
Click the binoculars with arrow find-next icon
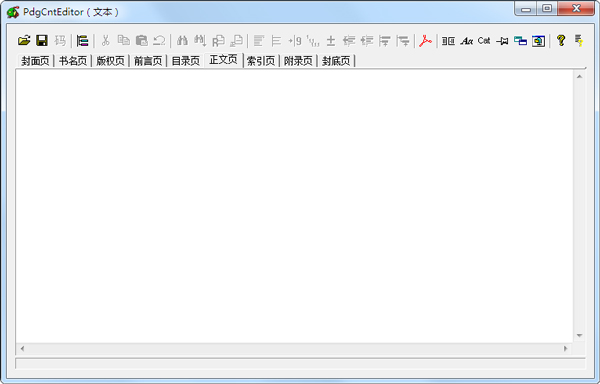pos(200,41)
